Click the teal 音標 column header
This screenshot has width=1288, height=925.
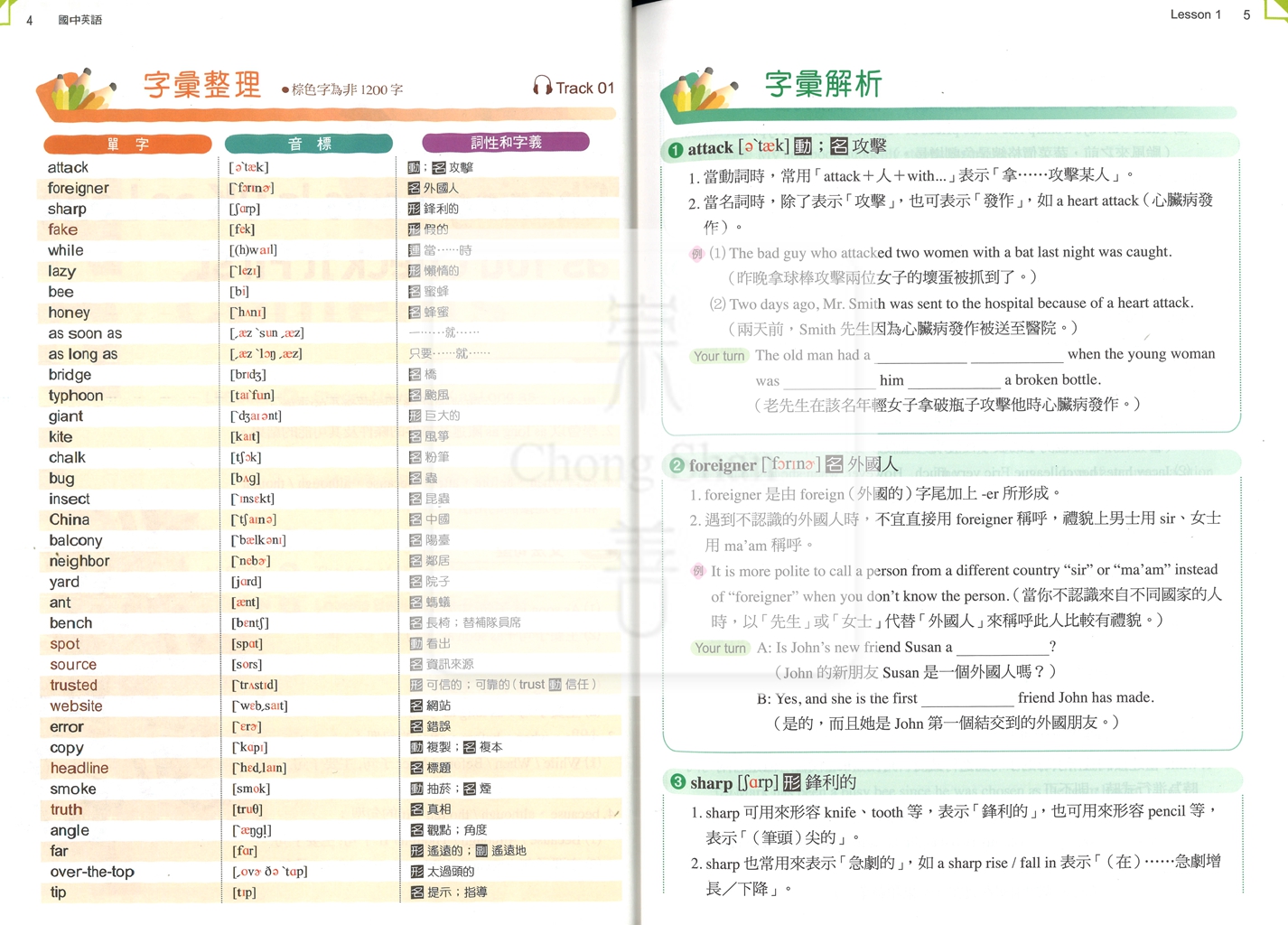pos(309,144)
